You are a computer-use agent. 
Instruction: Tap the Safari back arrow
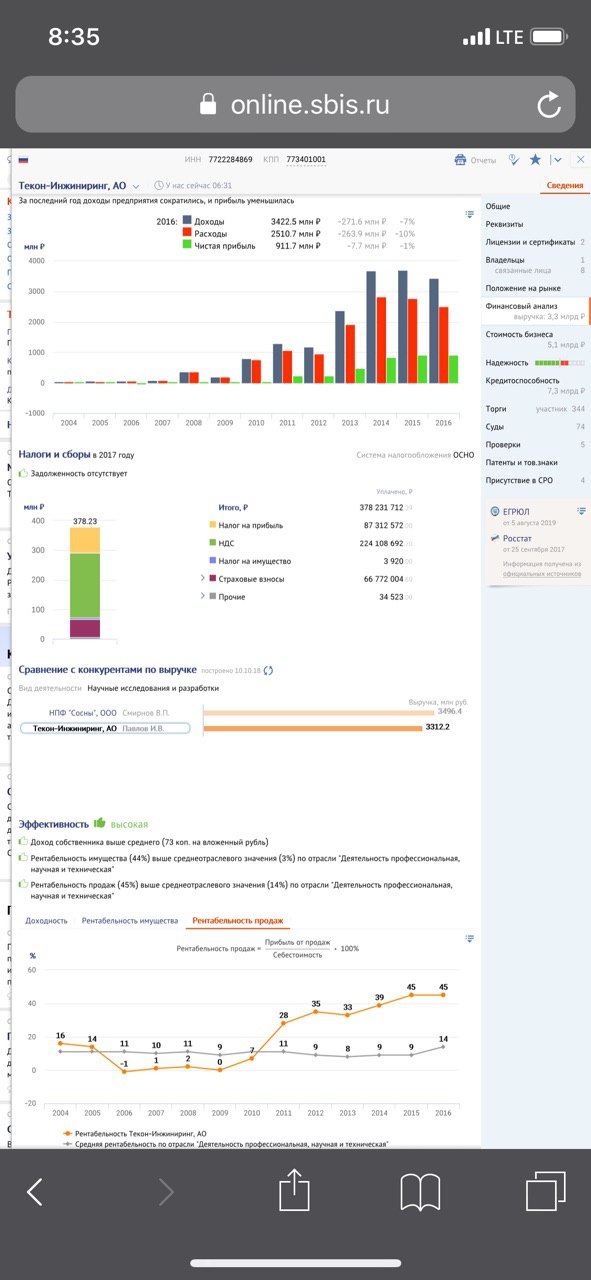click(x=35, y=1191)
